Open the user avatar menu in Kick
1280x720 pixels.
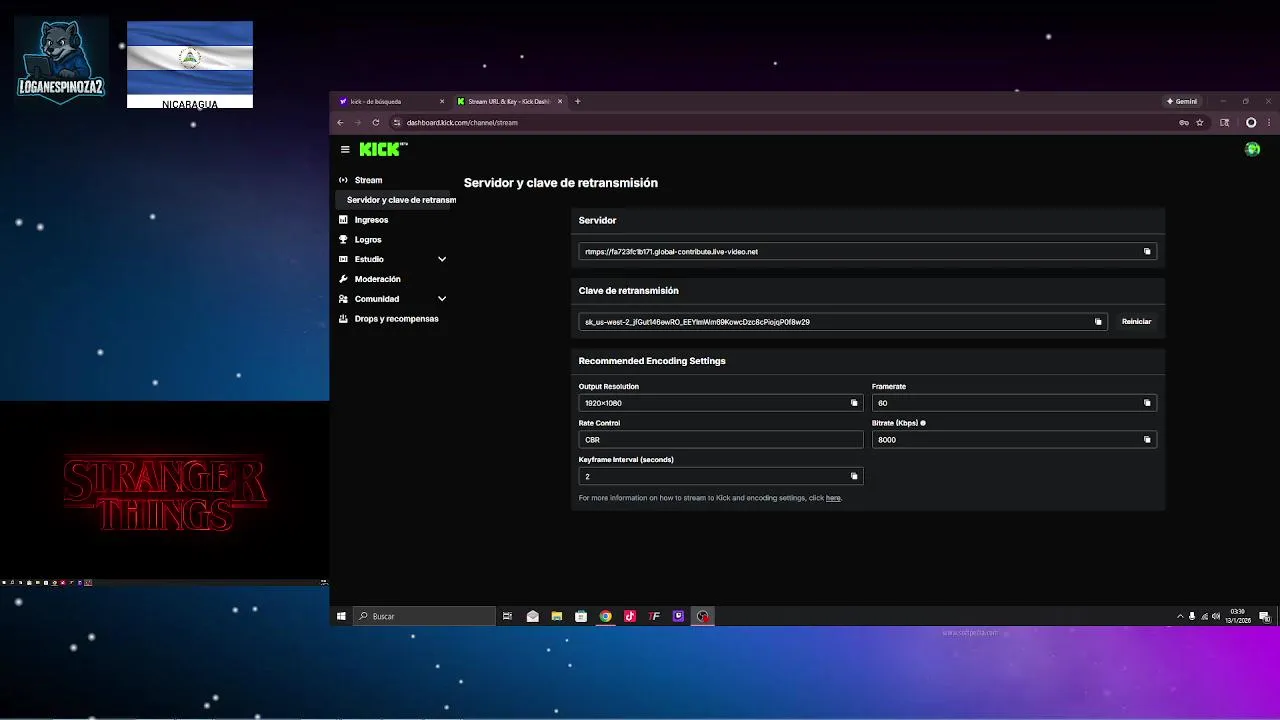[x=1252, y=149]
